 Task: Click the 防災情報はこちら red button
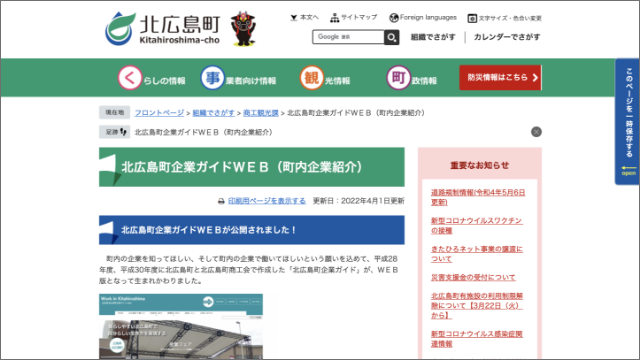click(x=500, y=78)
